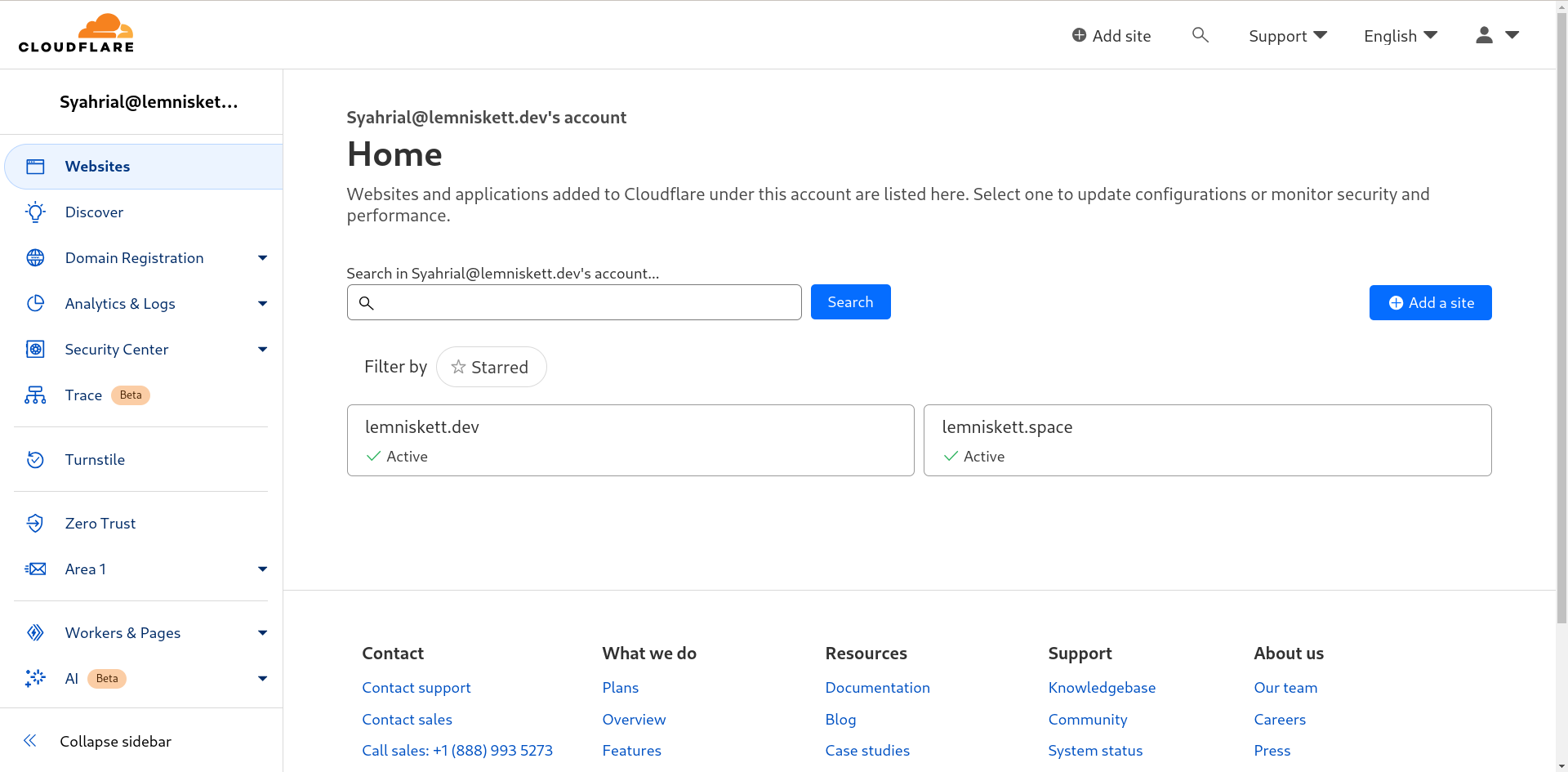Open the Press link

pos(1272,751)
